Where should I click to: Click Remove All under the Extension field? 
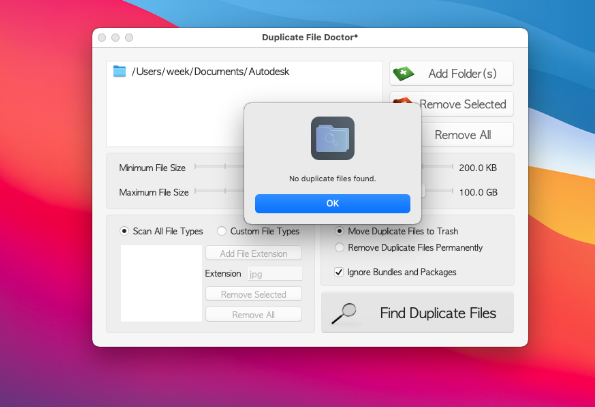point(253,315)
